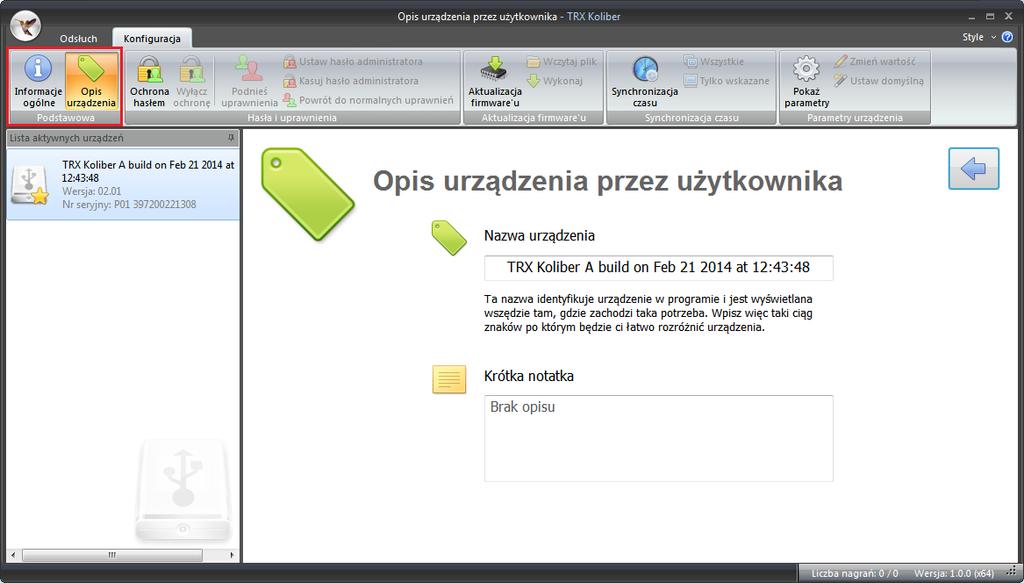Switch to the Odsłuch tab
1024x583 pixels.
[x=78, y=39]
